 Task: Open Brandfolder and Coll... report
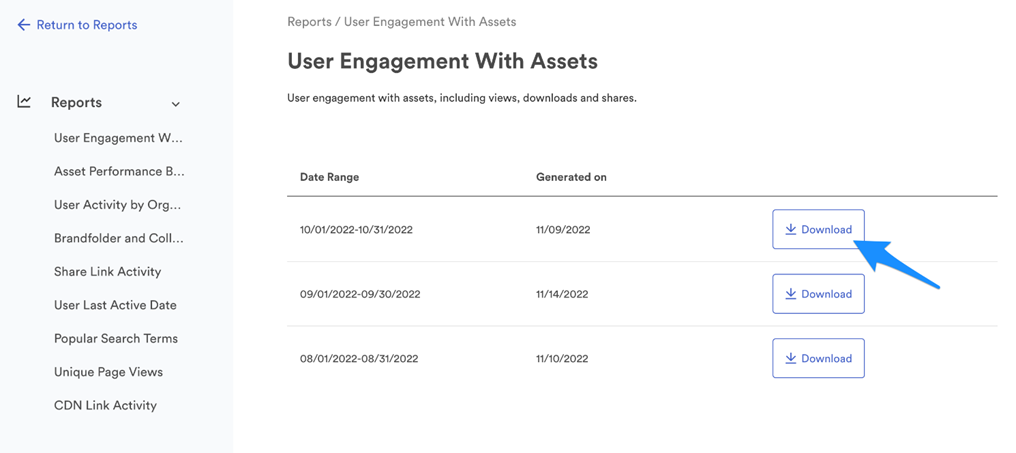click(x=119, y=238)
